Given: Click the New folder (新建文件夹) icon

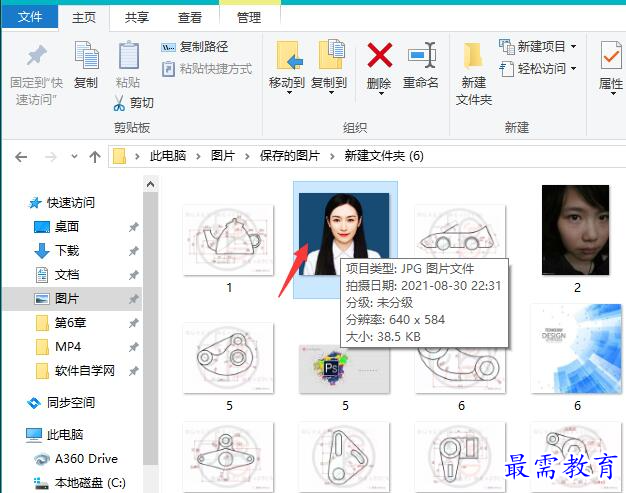Looking at the screenshot, I should (x=473, y=56).
